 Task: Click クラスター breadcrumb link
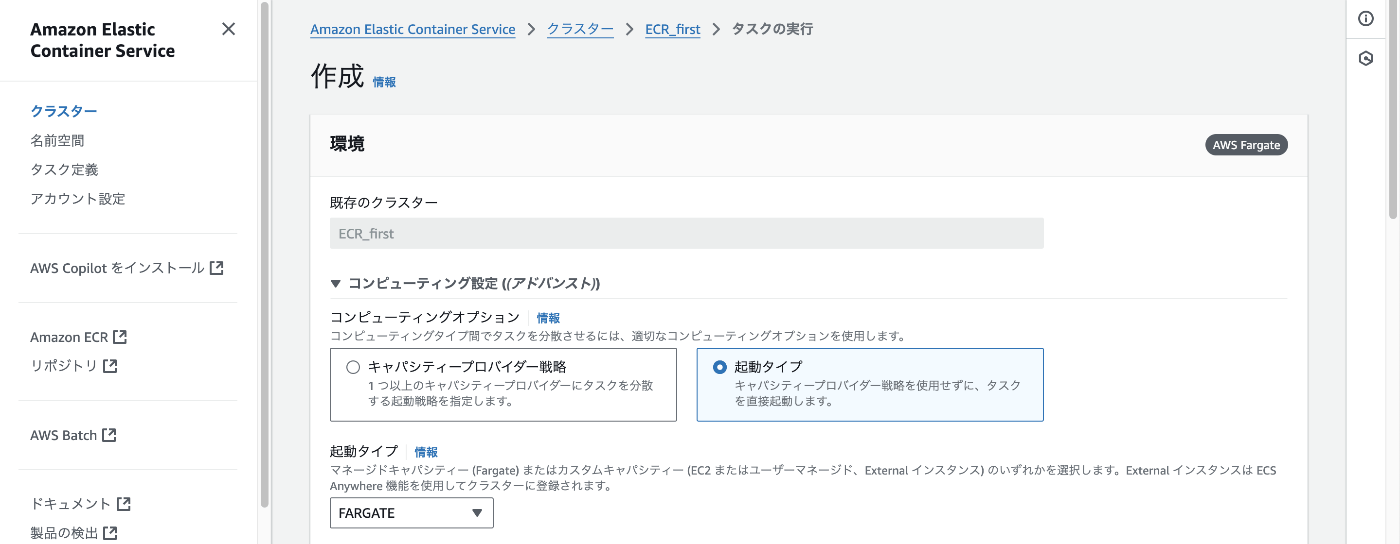pos(580,29)
